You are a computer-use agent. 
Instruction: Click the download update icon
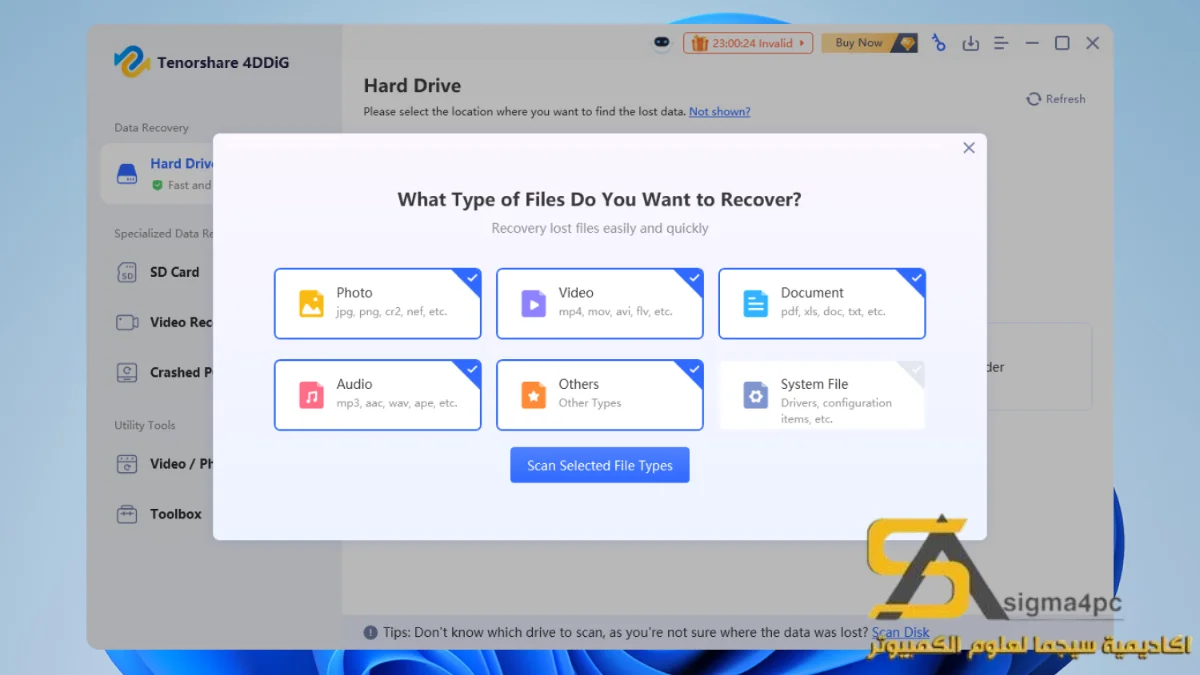point(970,43)
